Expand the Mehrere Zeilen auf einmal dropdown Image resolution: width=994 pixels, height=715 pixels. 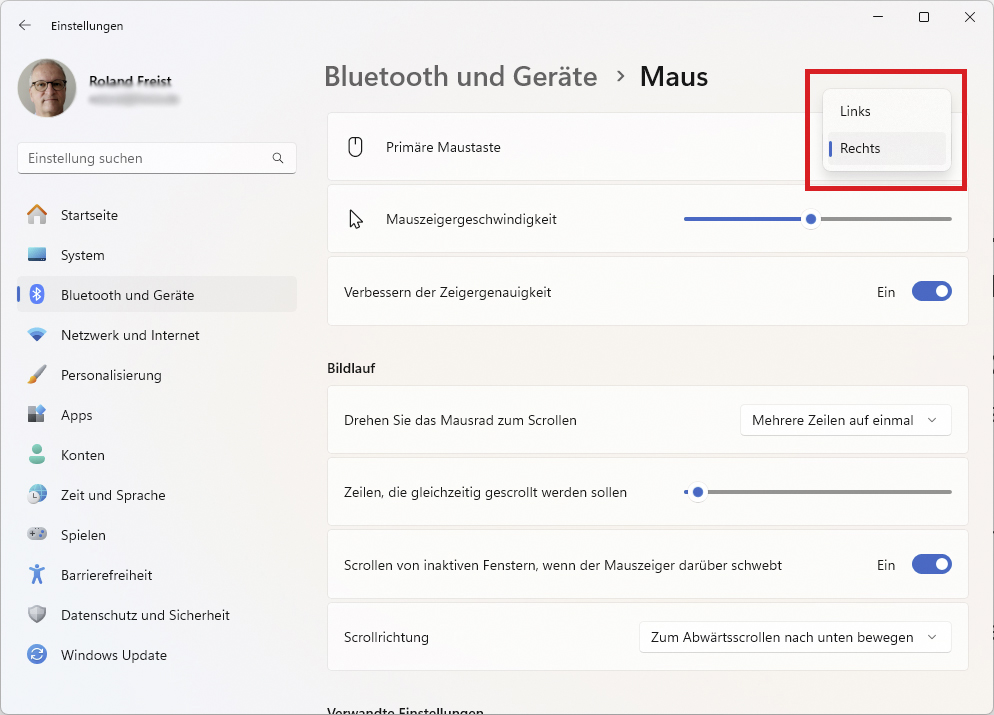coord(845,420)
